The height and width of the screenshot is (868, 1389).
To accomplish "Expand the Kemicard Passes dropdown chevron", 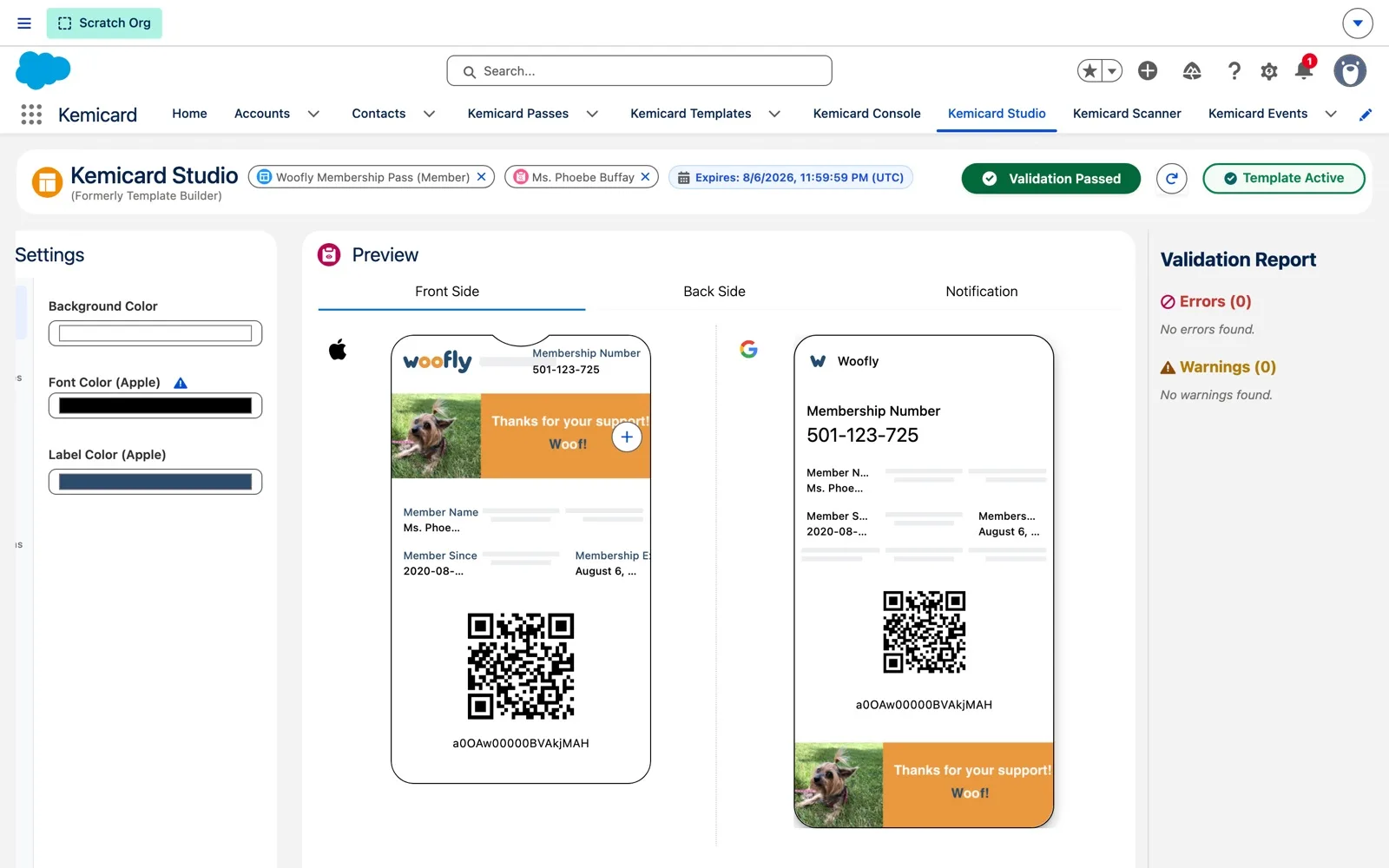I will (x=592, y=114).
